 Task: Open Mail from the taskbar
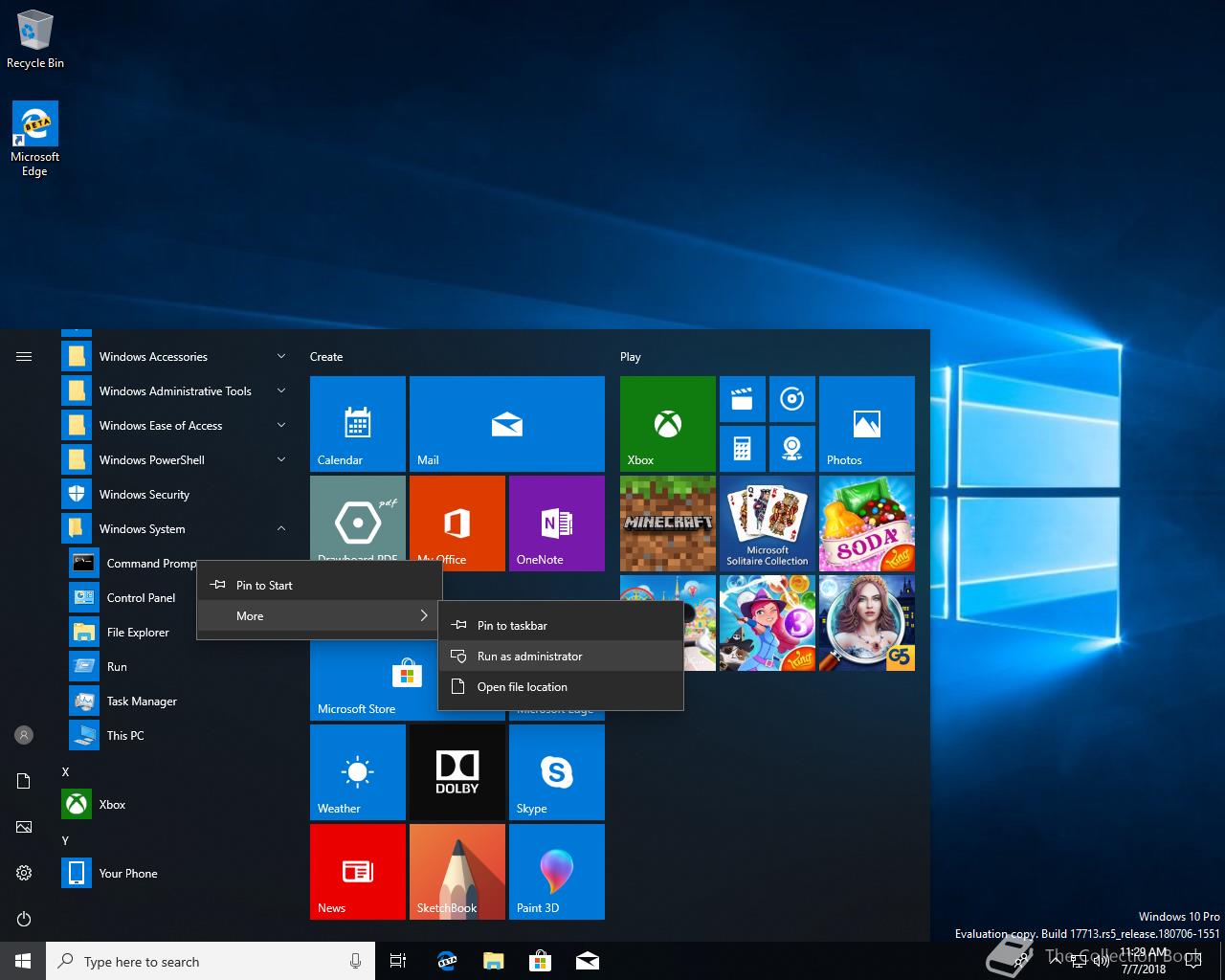pyautogui.click(x=588, y=961)
